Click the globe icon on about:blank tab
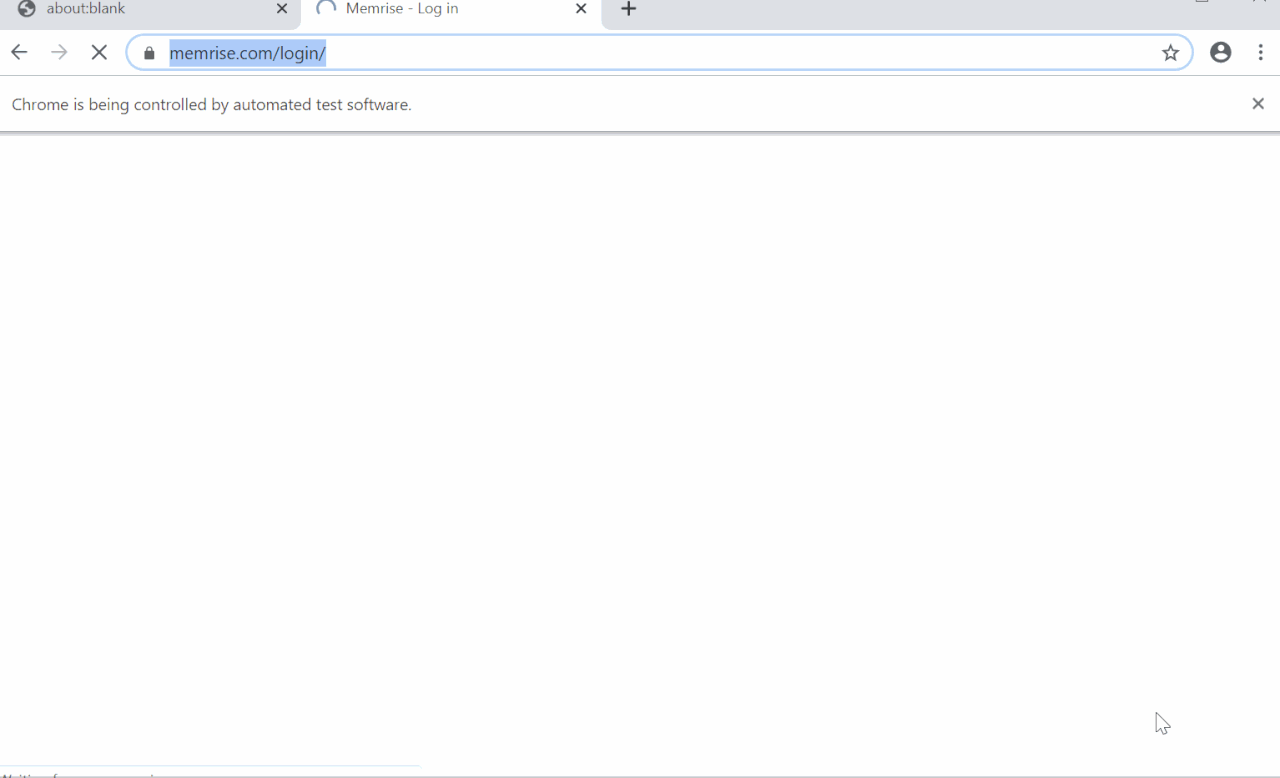1280x778 pixels. [x=27, y=9]
